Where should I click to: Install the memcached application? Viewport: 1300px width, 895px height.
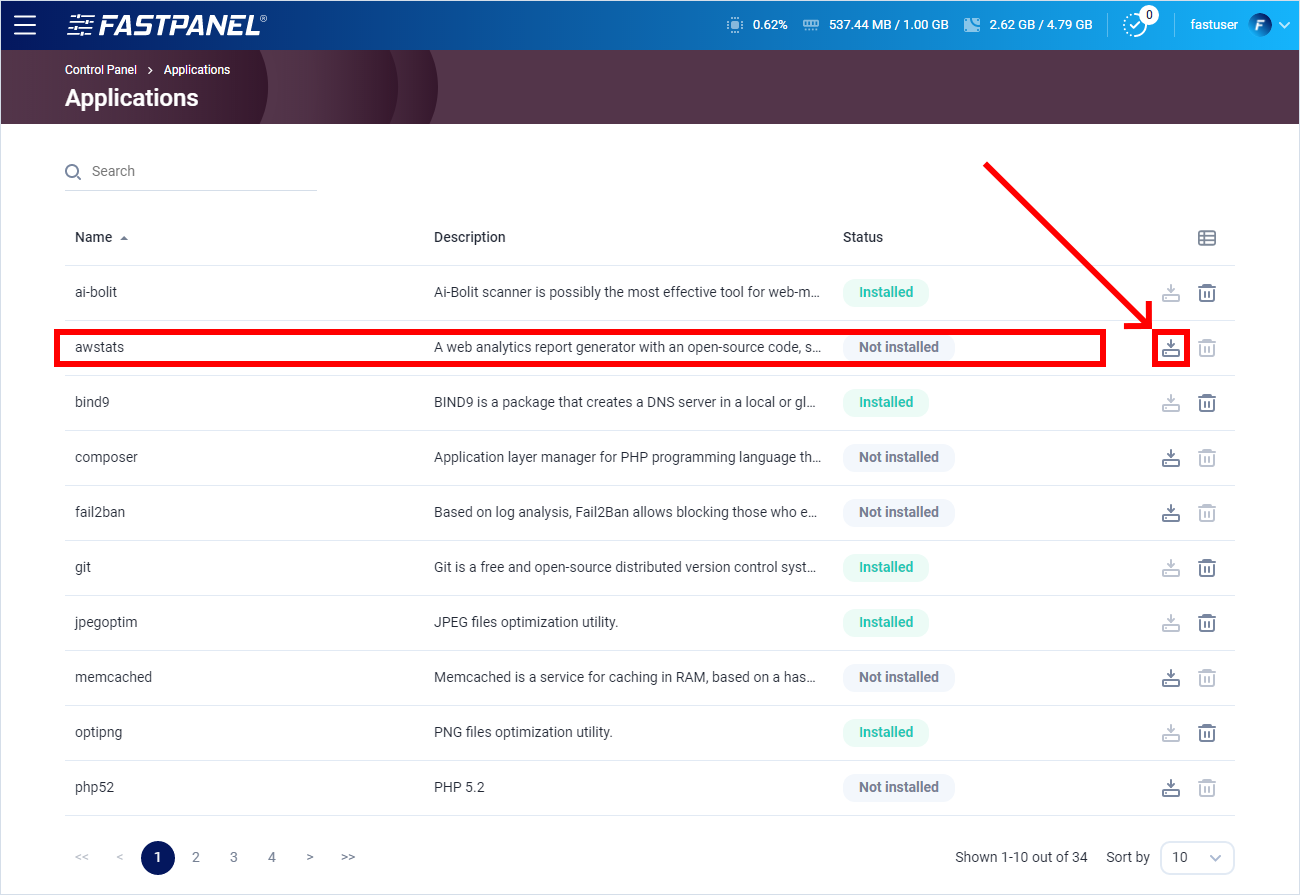pyautogui.click(x=1171, y=678)
